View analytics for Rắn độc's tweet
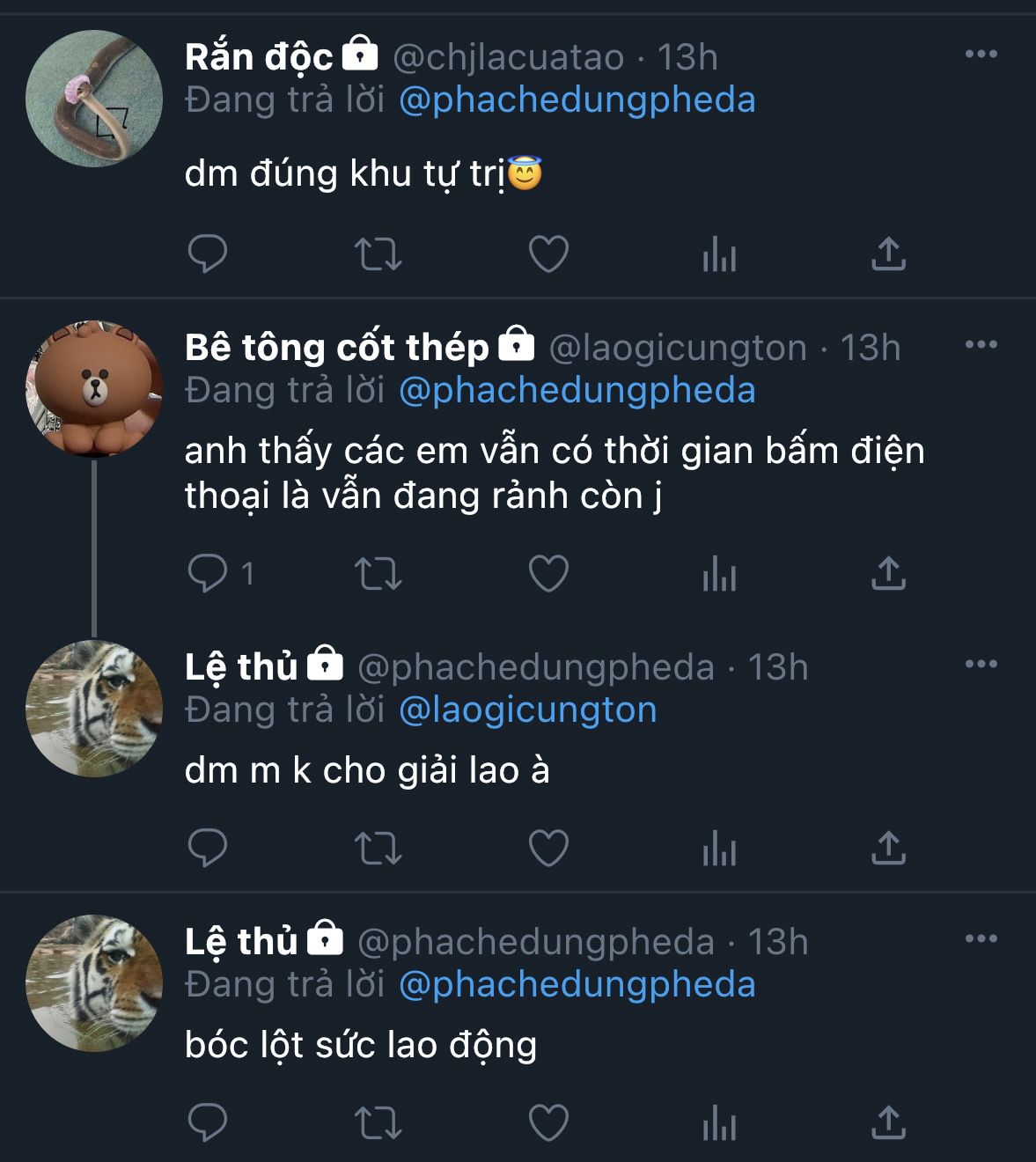The width and height of the screenshot is (1036, 1162). tap(719, 255)
